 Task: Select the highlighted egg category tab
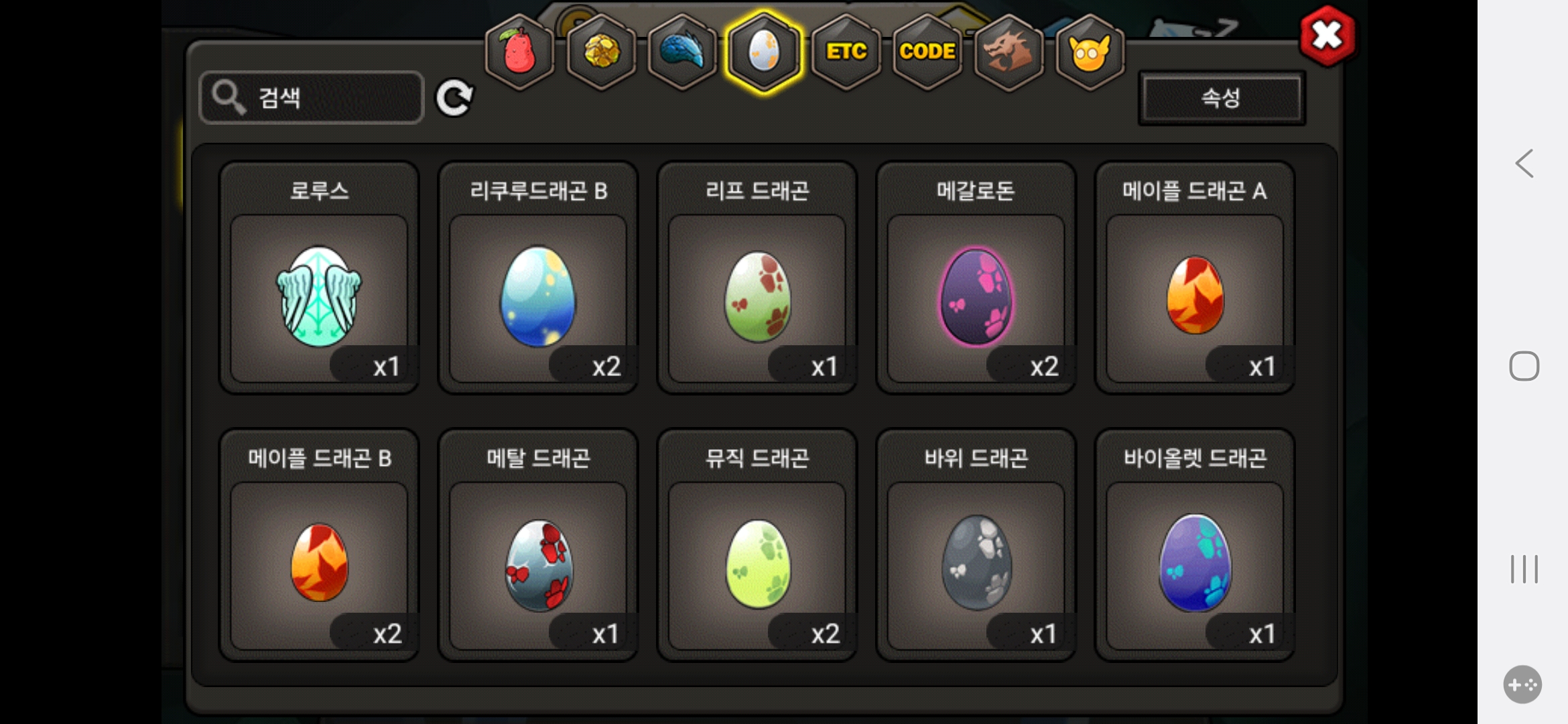pos(764,52)
